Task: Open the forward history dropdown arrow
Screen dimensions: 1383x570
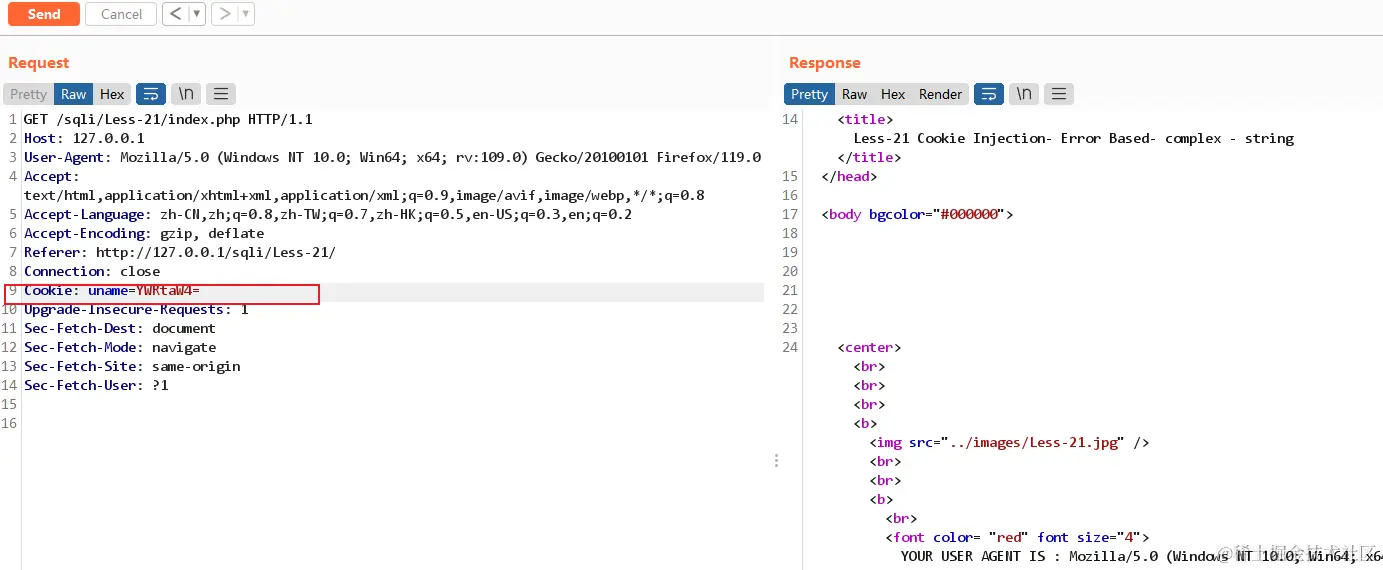Action: (x=246, y=14)
